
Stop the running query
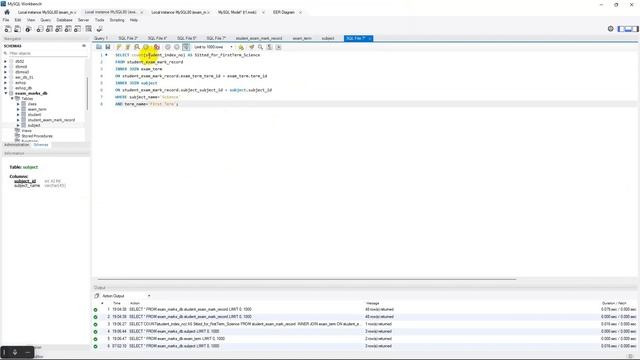(146, 47)
